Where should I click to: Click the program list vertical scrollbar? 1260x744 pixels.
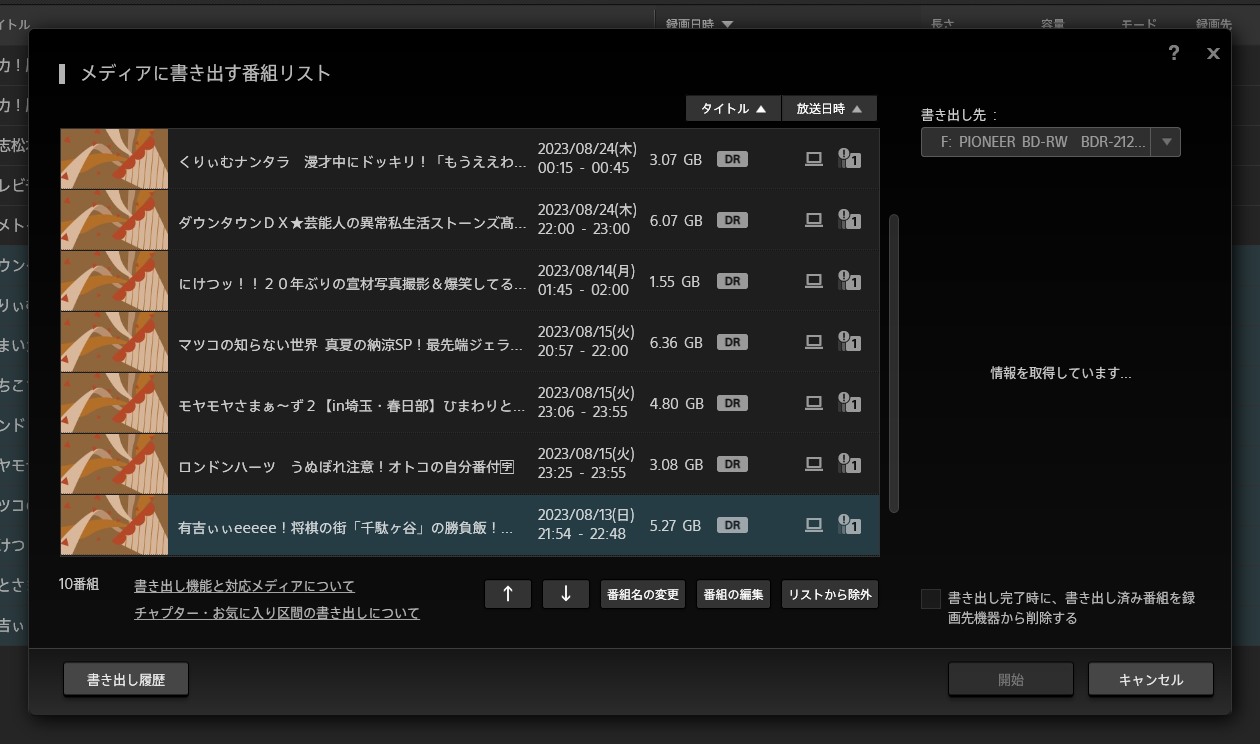894,362
